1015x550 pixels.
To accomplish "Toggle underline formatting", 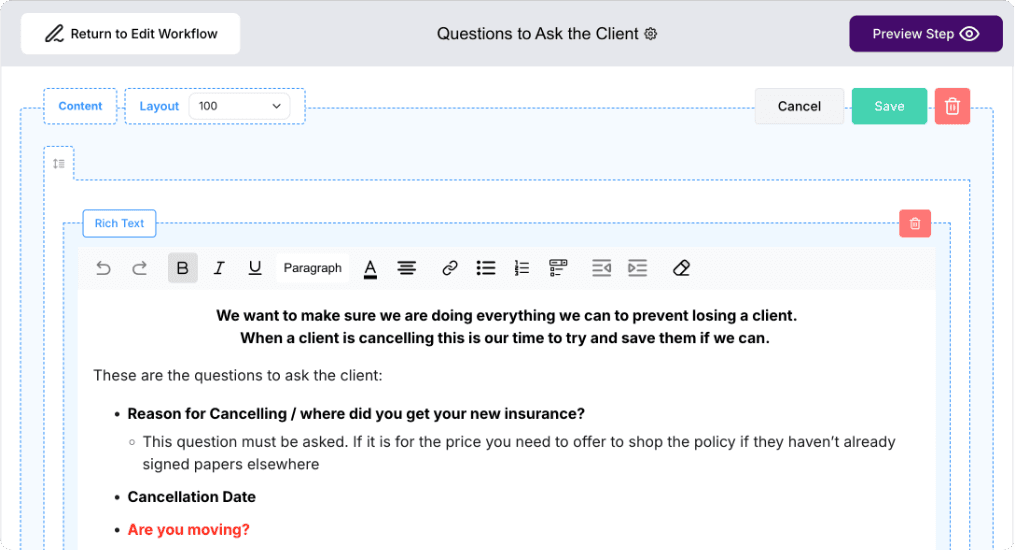I will click(x=255, y=268).
